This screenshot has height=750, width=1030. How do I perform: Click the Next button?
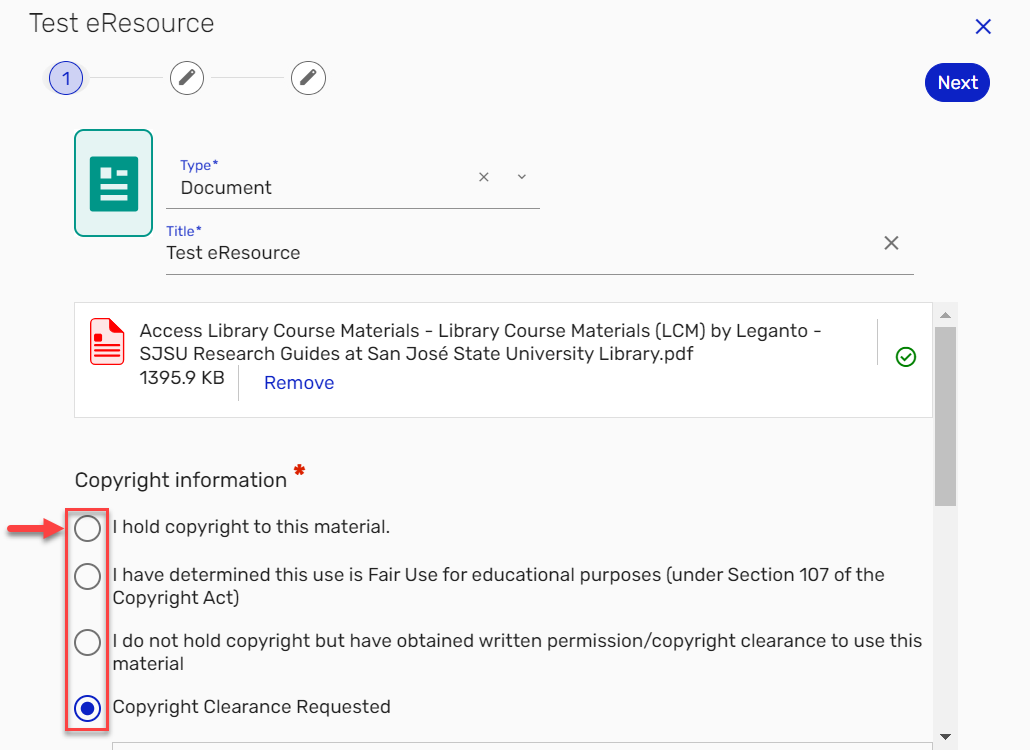[x=957, y=83]
